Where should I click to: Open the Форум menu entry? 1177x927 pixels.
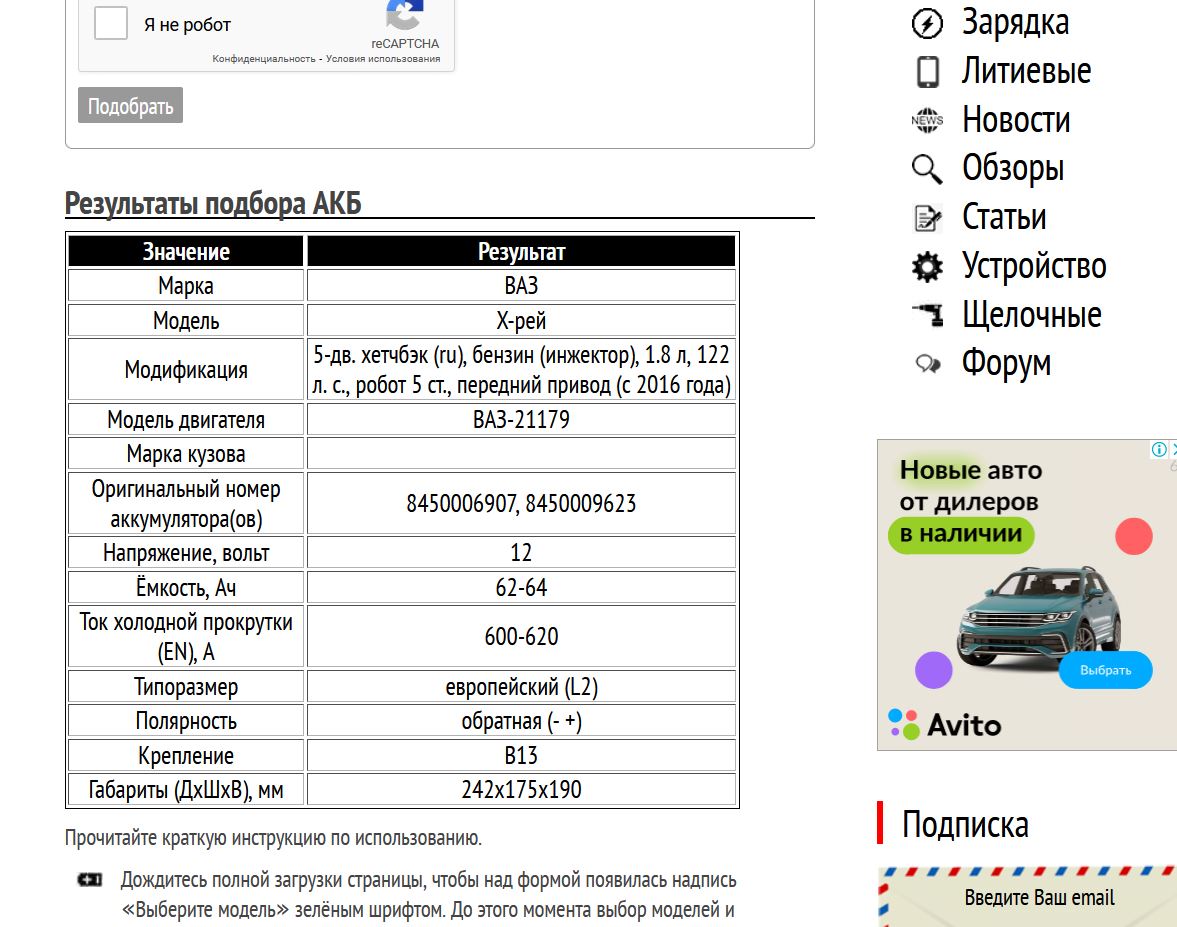(x=1006, y=363)
